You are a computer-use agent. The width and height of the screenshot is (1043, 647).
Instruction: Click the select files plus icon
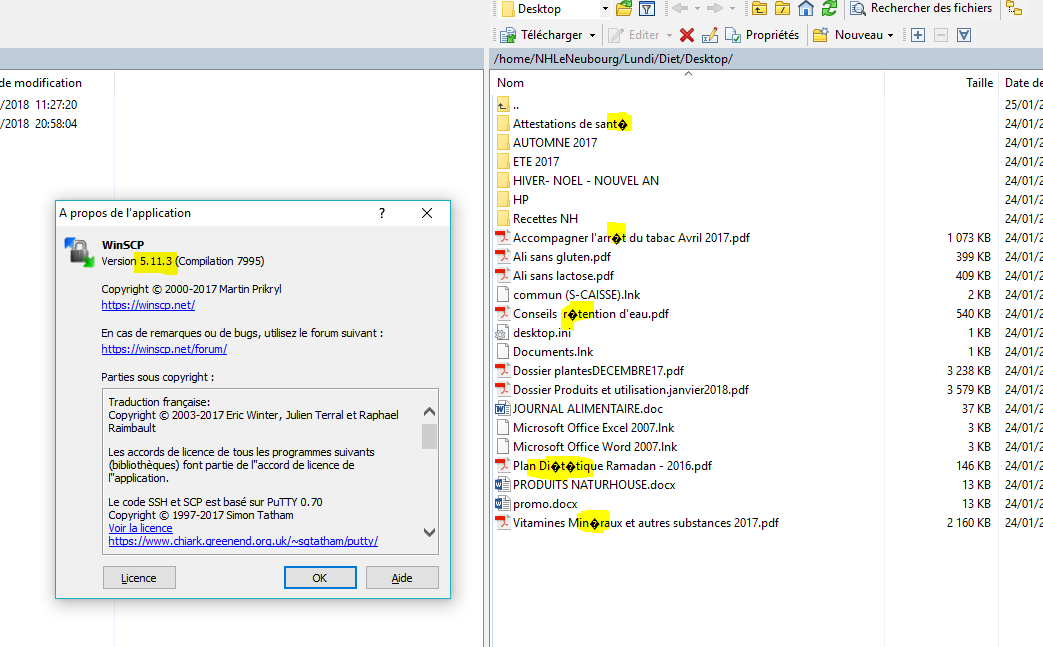coord(918,35)
